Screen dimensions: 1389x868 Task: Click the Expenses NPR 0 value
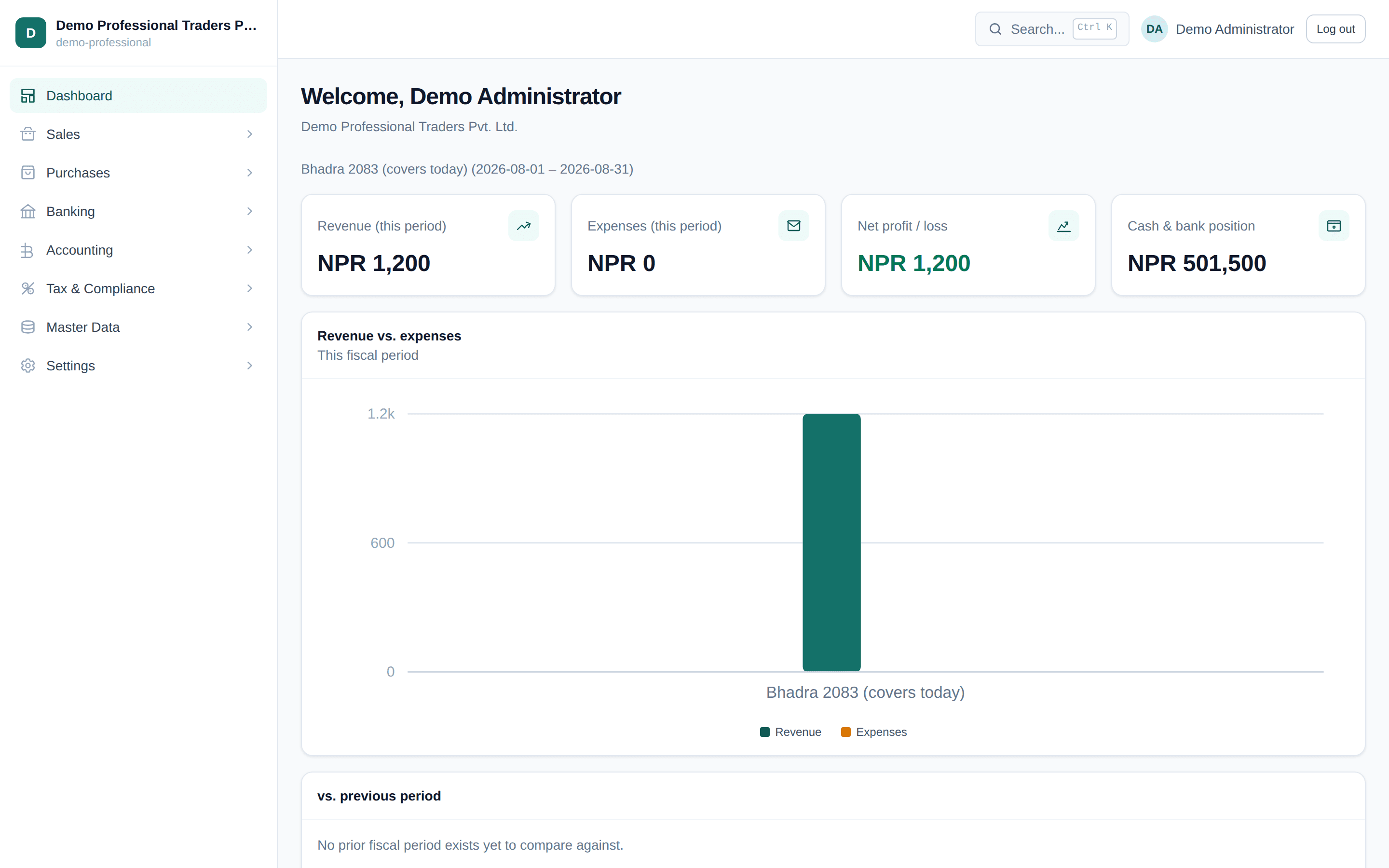point(621,263)
